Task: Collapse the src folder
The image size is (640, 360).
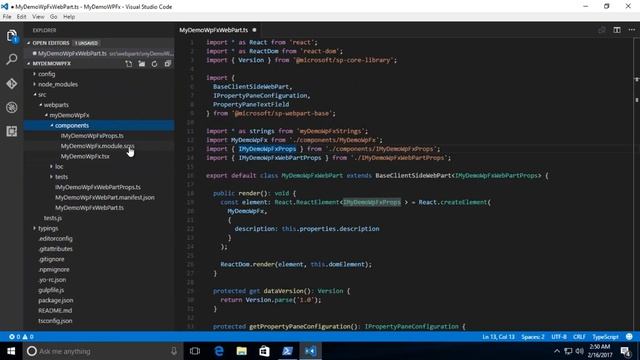Action: point(35,94)
